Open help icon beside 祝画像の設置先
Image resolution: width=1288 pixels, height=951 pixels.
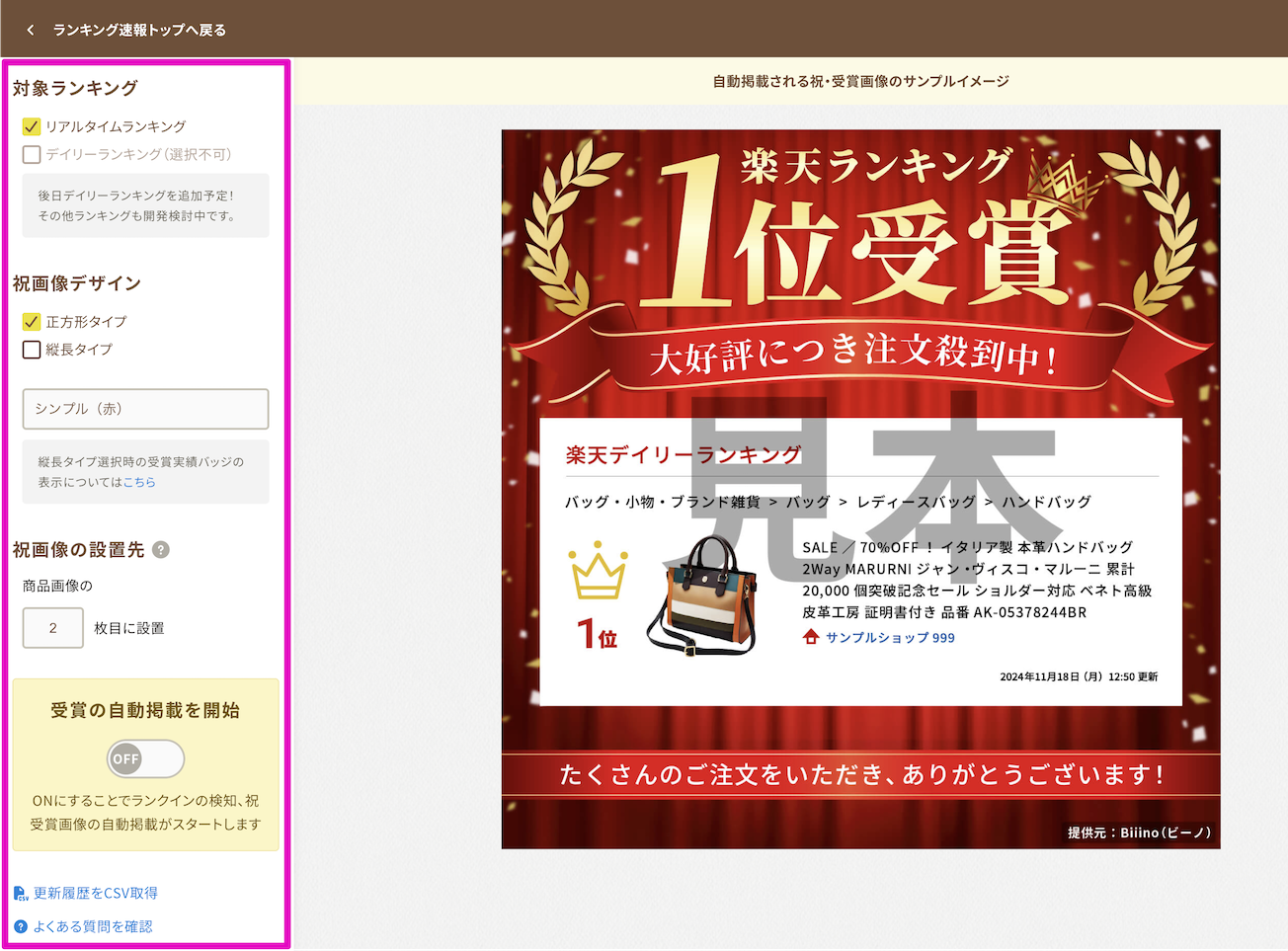[161, 550]
